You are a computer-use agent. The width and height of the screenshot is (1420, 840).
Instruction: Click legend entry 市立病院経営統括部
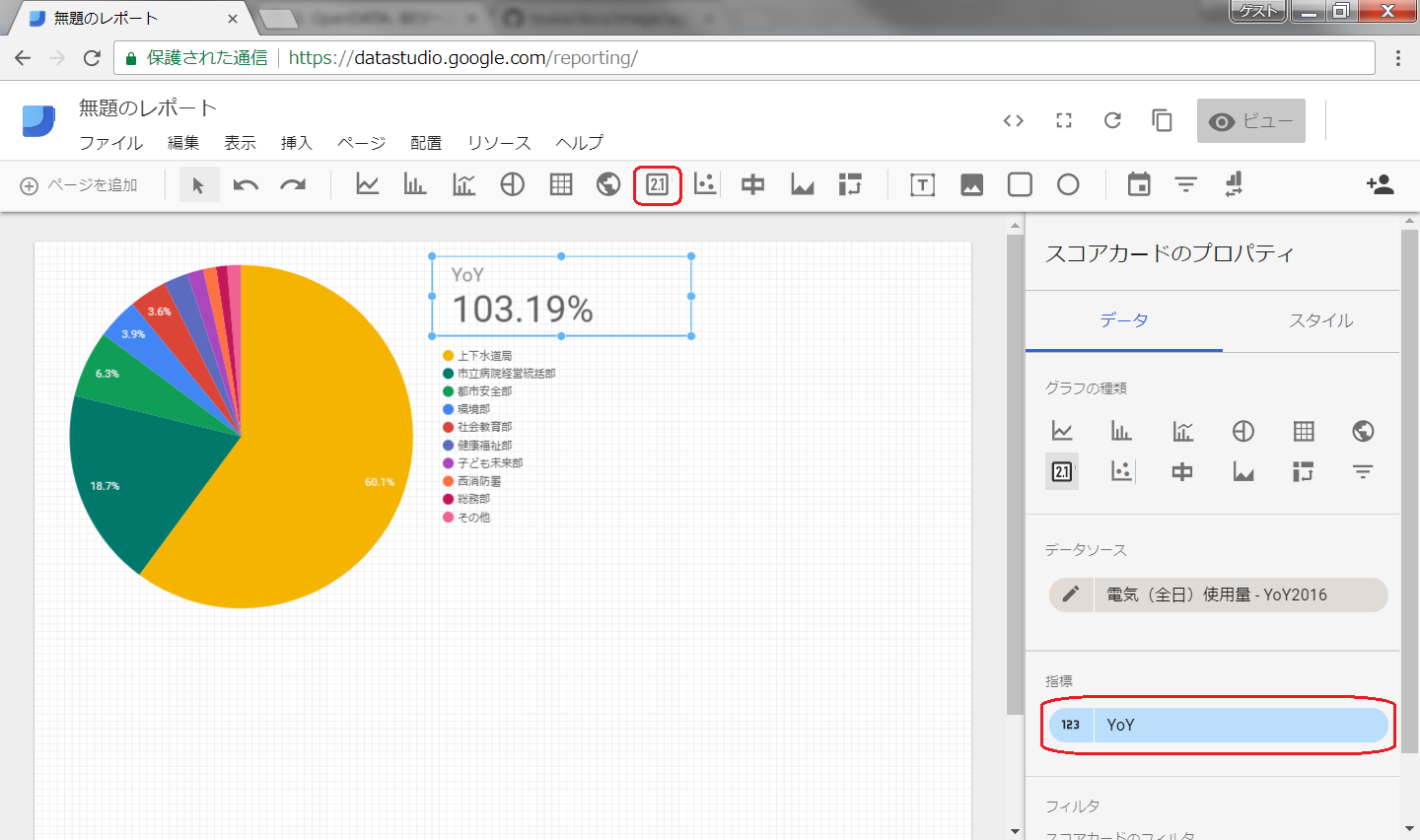(x=499, y=374)
